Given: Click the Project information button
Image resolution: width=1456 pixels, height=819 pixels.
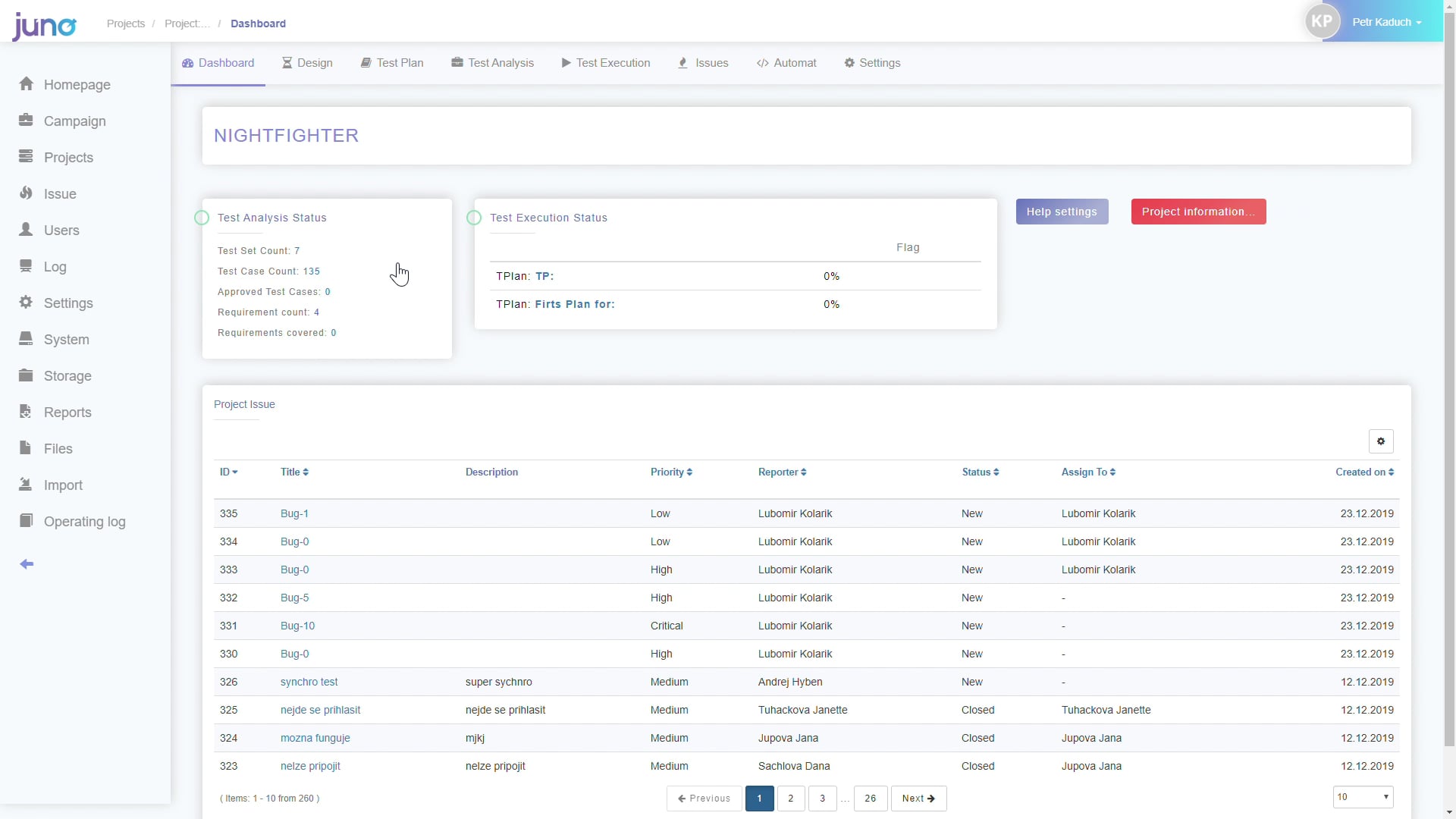Looking at the screenshot, I should click(1198, 212).
